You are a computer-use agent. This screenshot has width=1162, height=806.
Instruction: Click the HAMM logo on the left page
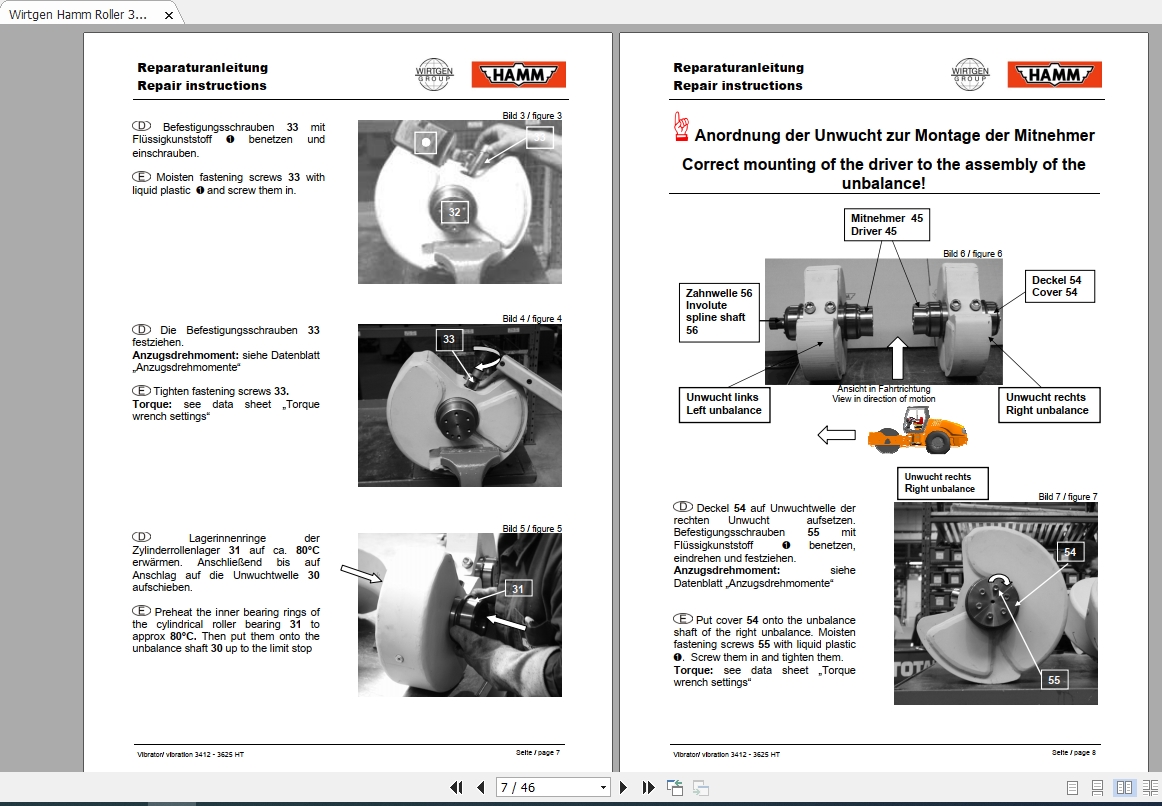517,73
